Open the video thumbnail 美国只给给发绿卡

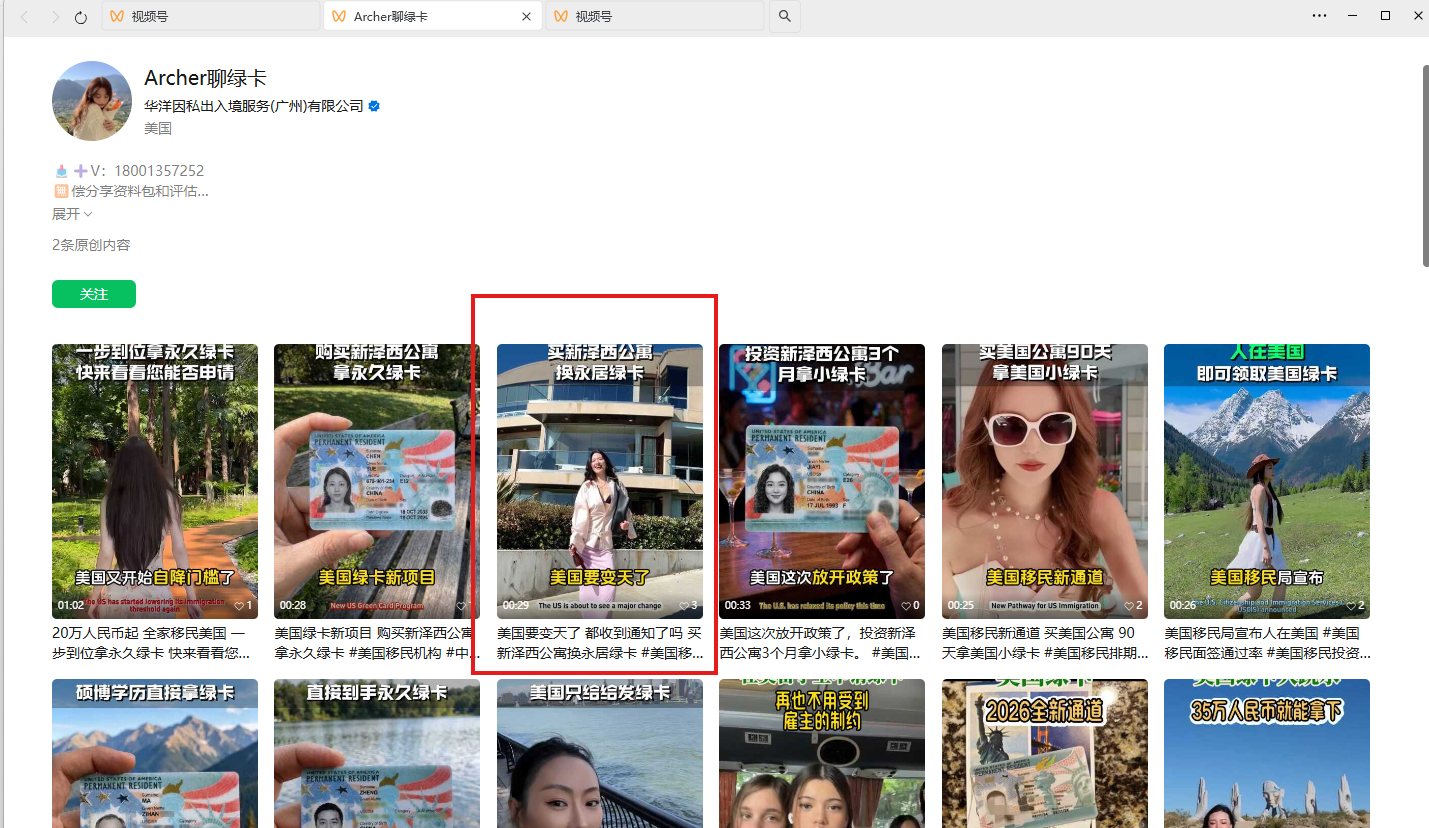[x=600, y=753]
